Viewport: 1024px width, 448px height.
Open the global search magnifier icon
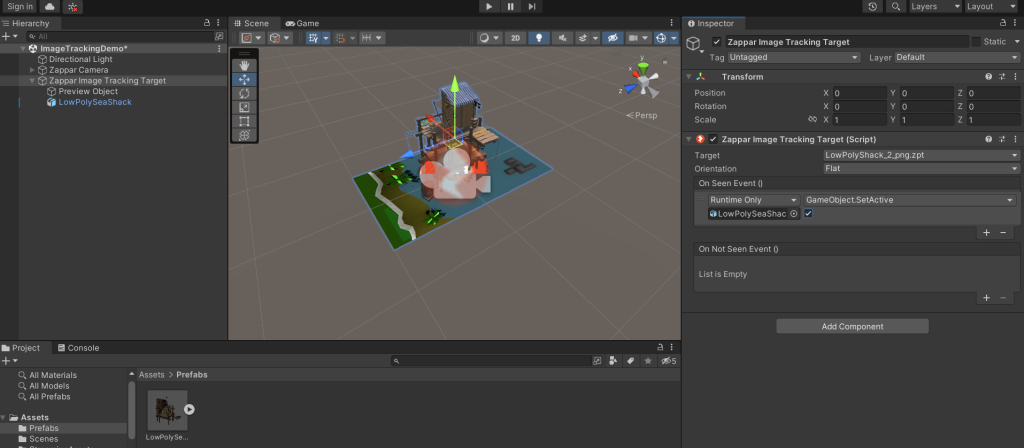894,7
